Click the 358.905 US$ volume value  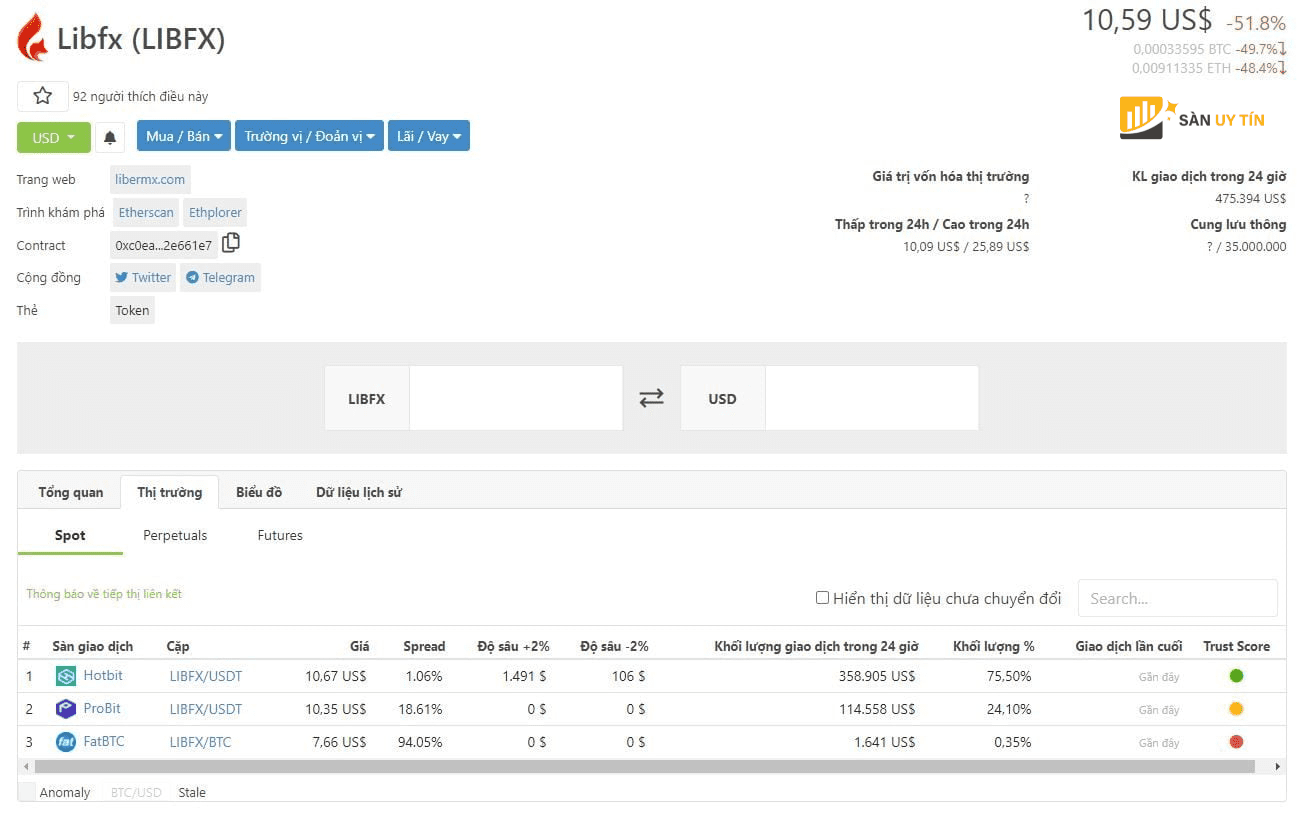[x=877, y=676]
